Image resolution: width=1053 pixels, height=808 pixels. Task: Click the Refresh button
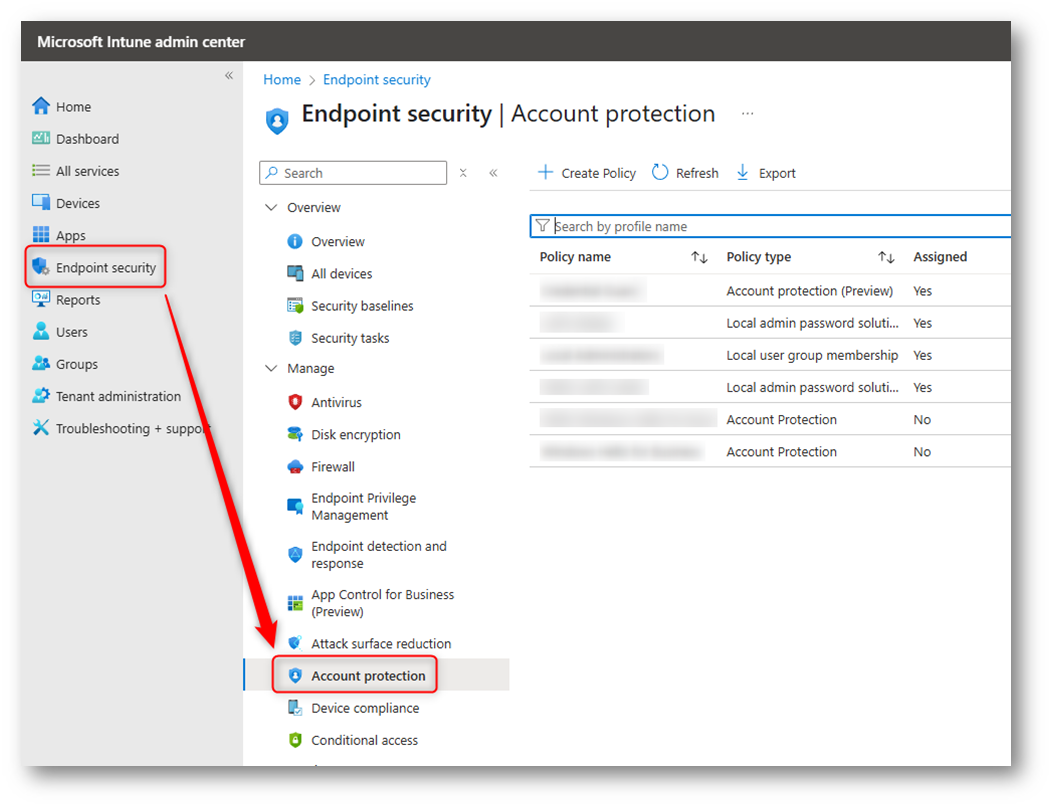[685, 173]
